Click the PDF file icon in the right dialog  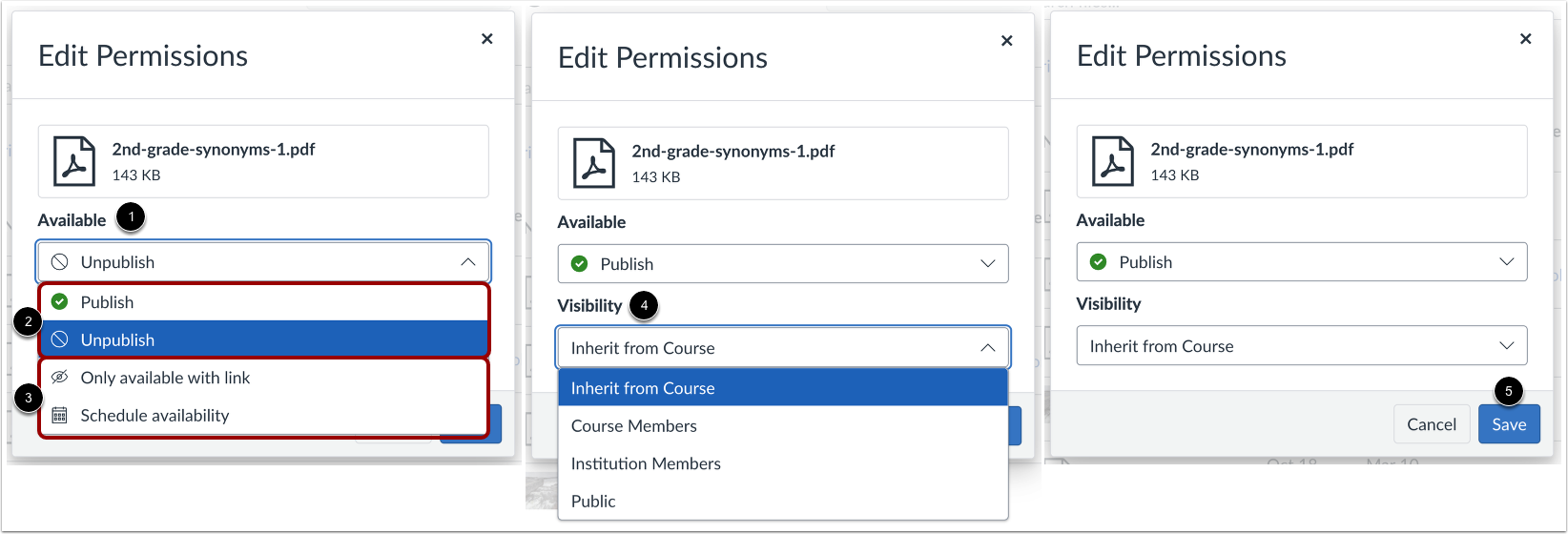coord(1112,161)
